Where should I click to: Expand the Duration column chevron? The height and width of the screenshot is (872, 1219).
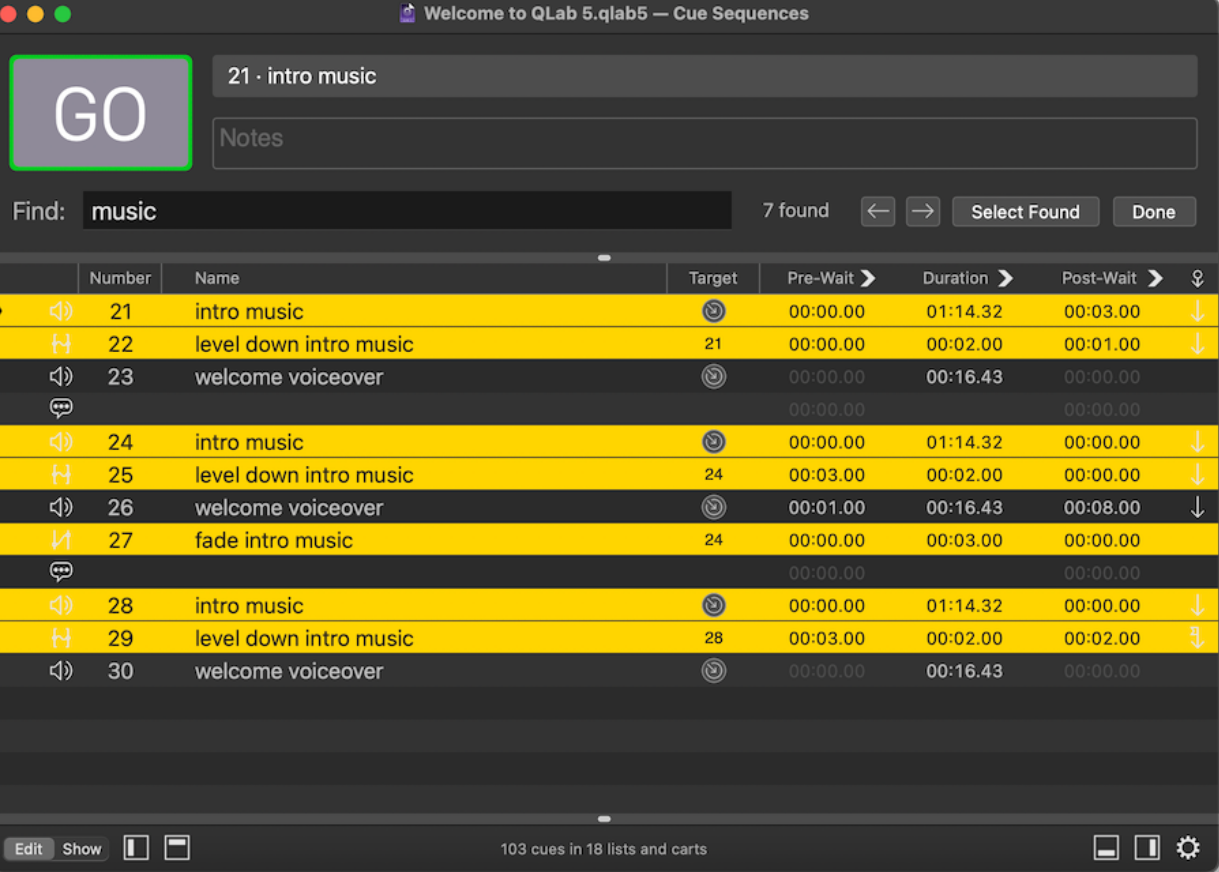1005,278
